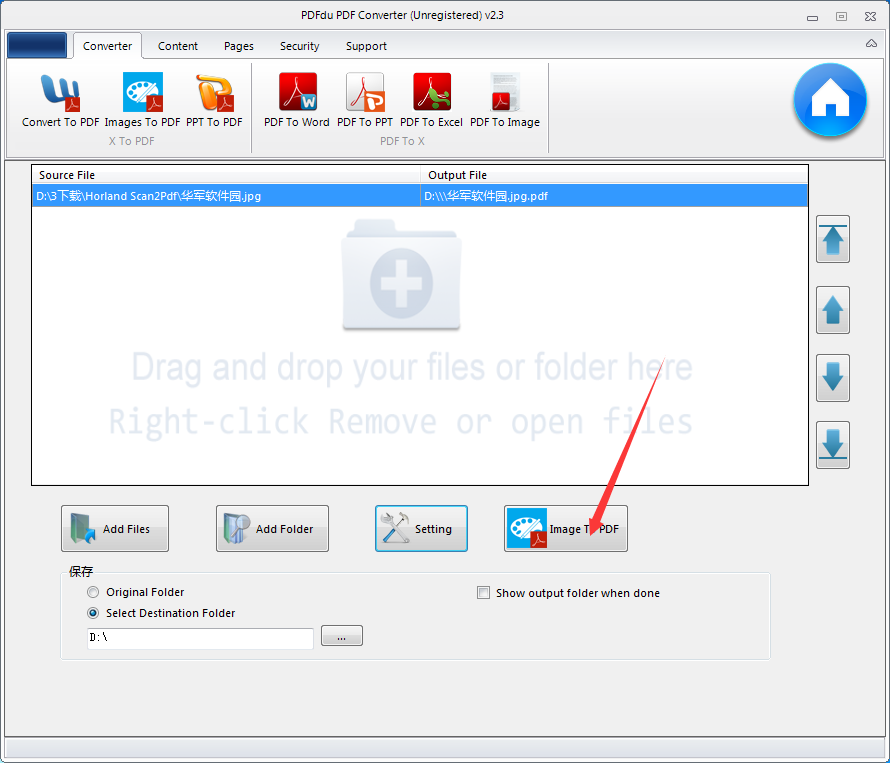Viewport: 890px width, 763px height.
Task: Select the 华军软件园.jpg source file row
Action: click(x=220, y=196)
